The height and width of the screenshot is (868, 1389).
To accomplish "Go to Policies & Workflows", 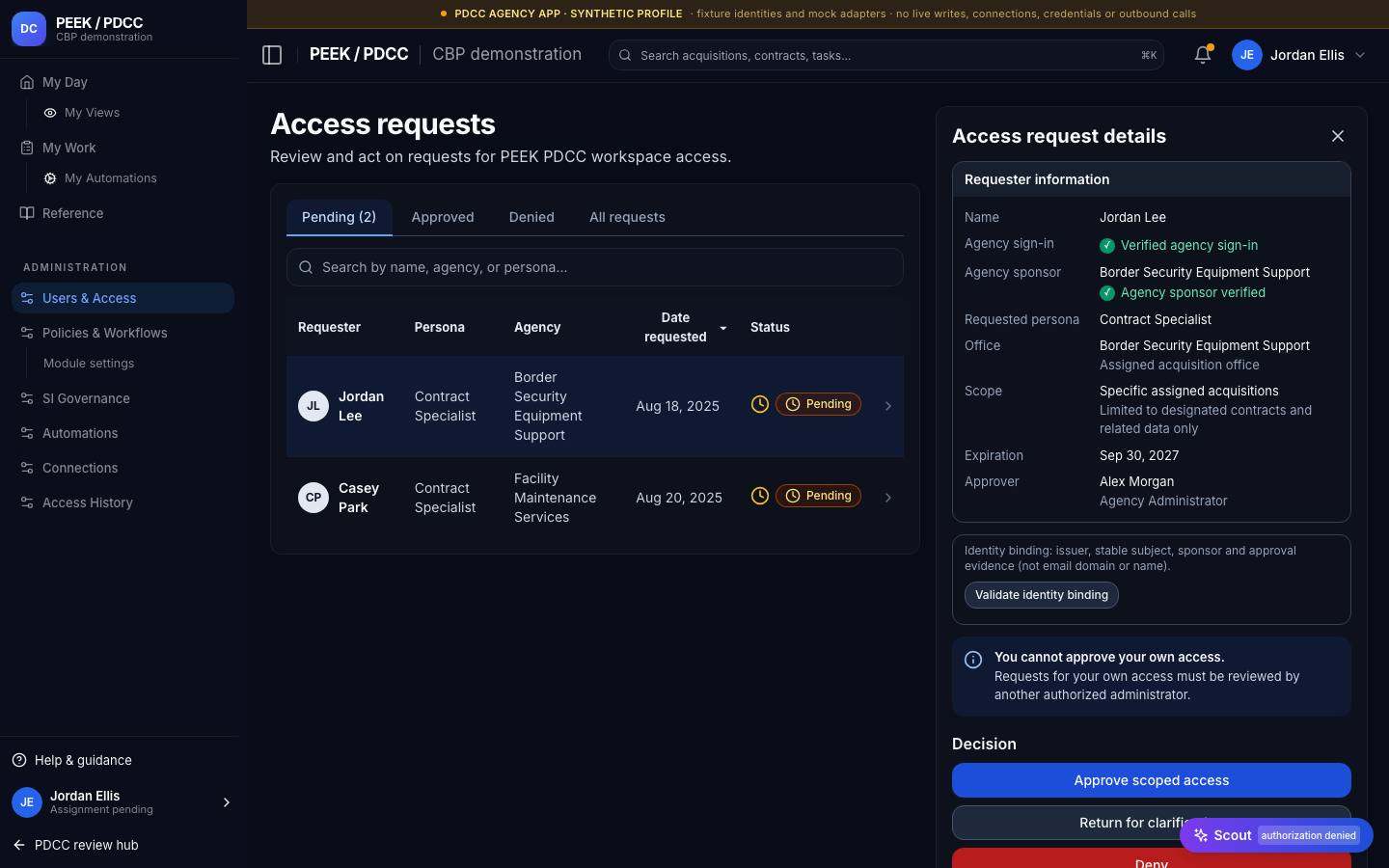I will (123, 333).
